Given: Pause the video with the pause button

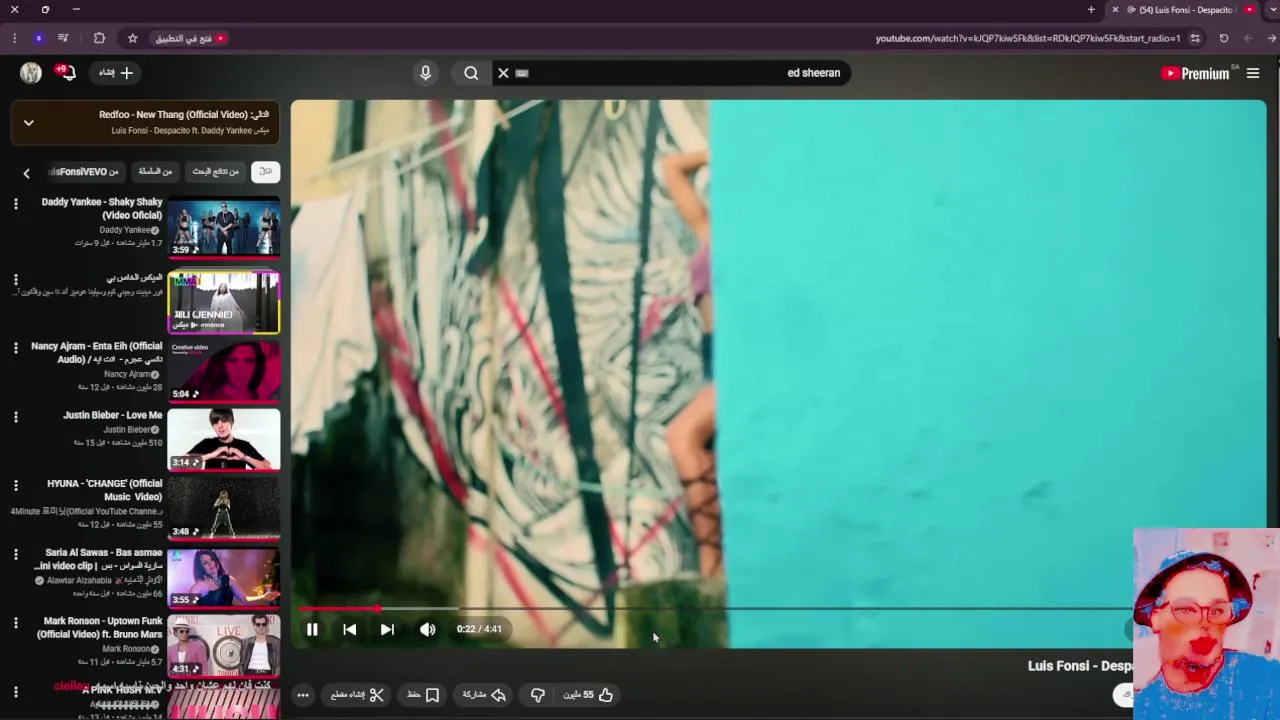Looking at the screenshot, I should click(x=312, y=629).
